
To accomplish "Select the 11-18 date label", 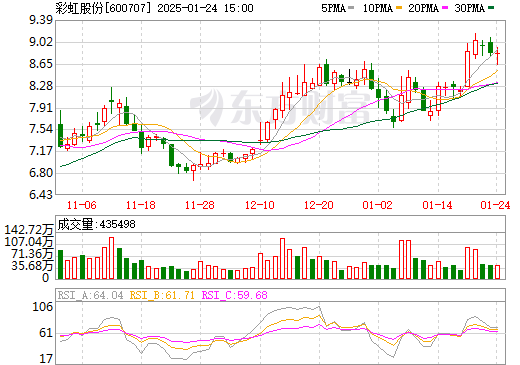I will 141,205.
